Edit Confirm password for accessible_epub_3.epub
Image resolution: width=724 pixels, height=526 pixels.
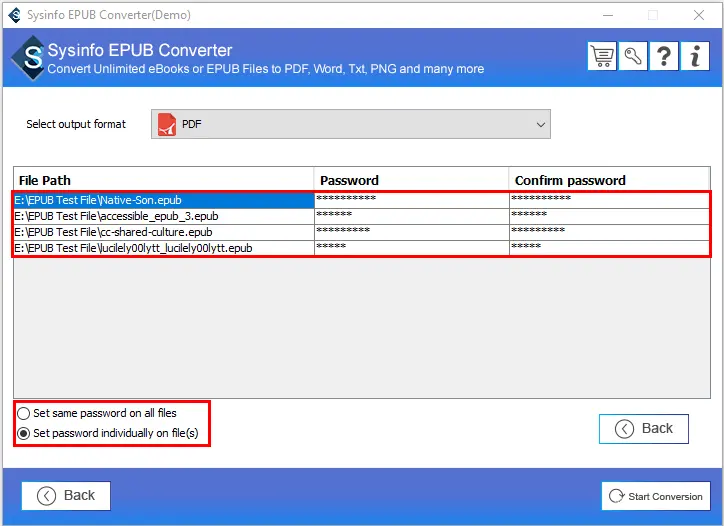pos(609,216)
